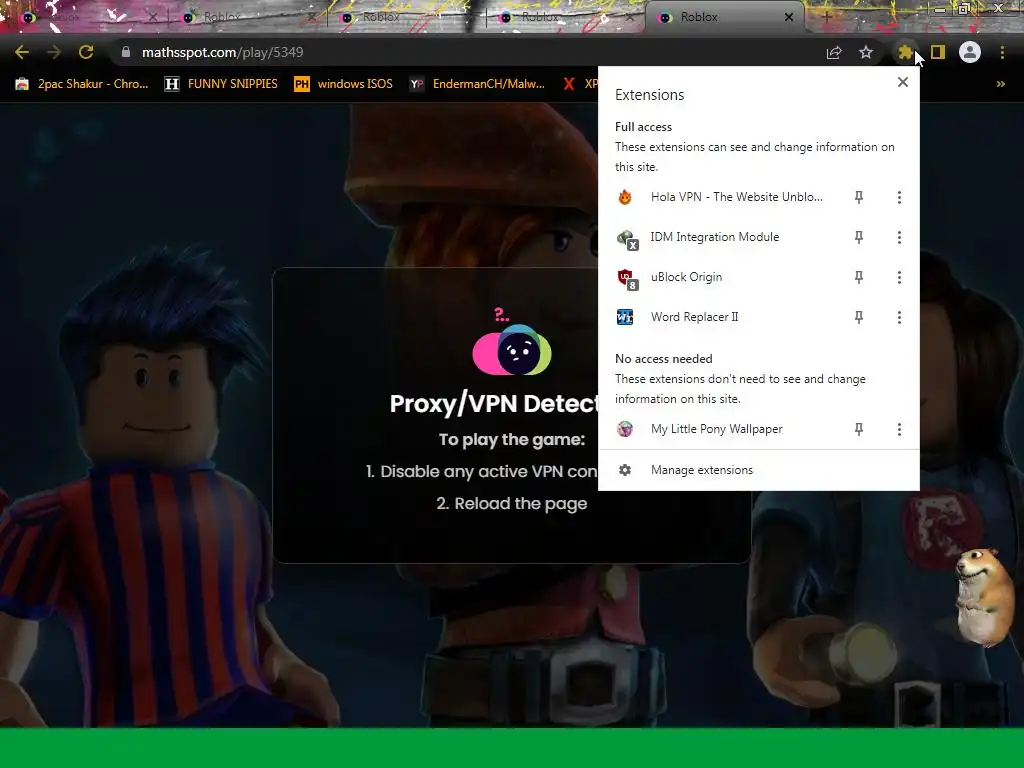The image size is (1024, 768).
Task: Open more options for uBlock Origin
Action: 899,277
